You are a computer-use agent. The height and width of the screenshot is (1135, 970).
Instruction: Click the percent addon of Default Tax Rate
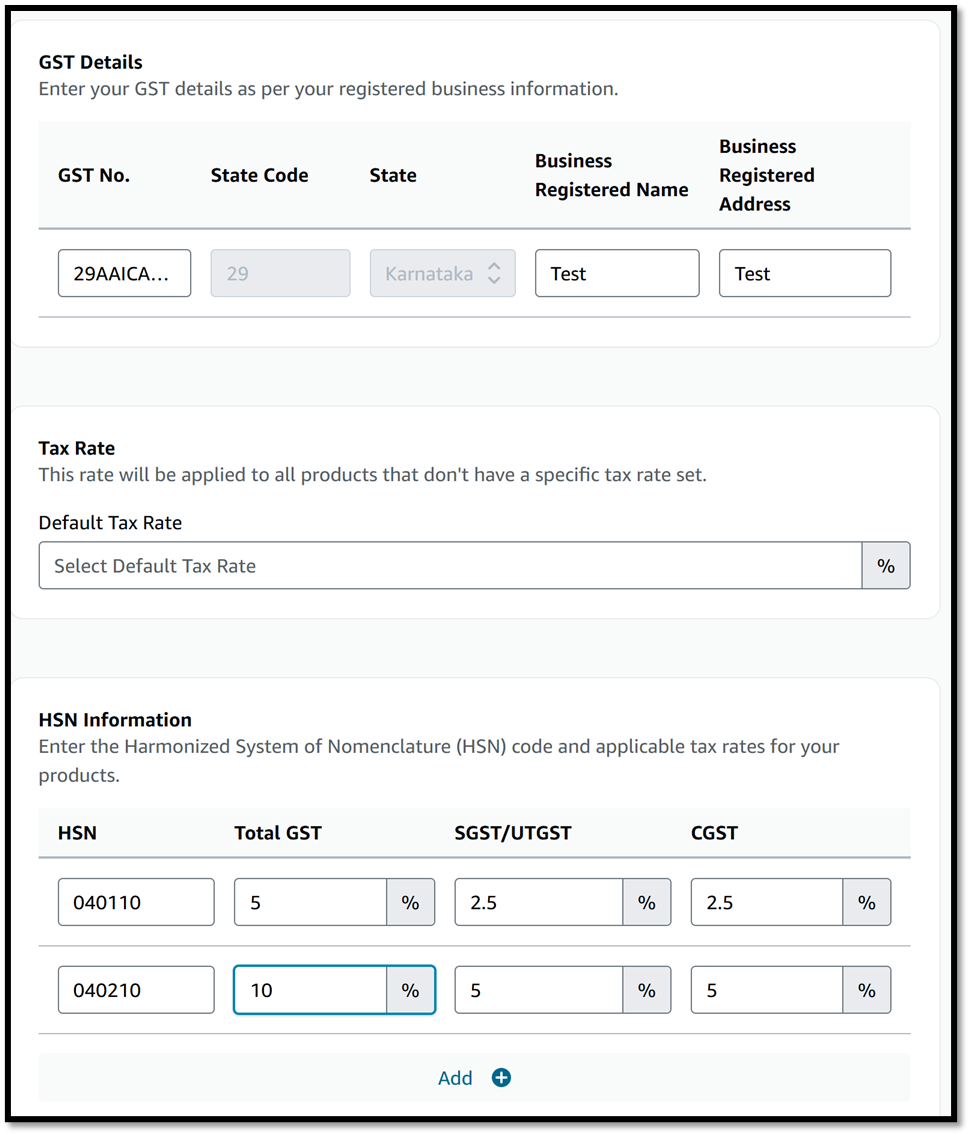click(885, 566)
